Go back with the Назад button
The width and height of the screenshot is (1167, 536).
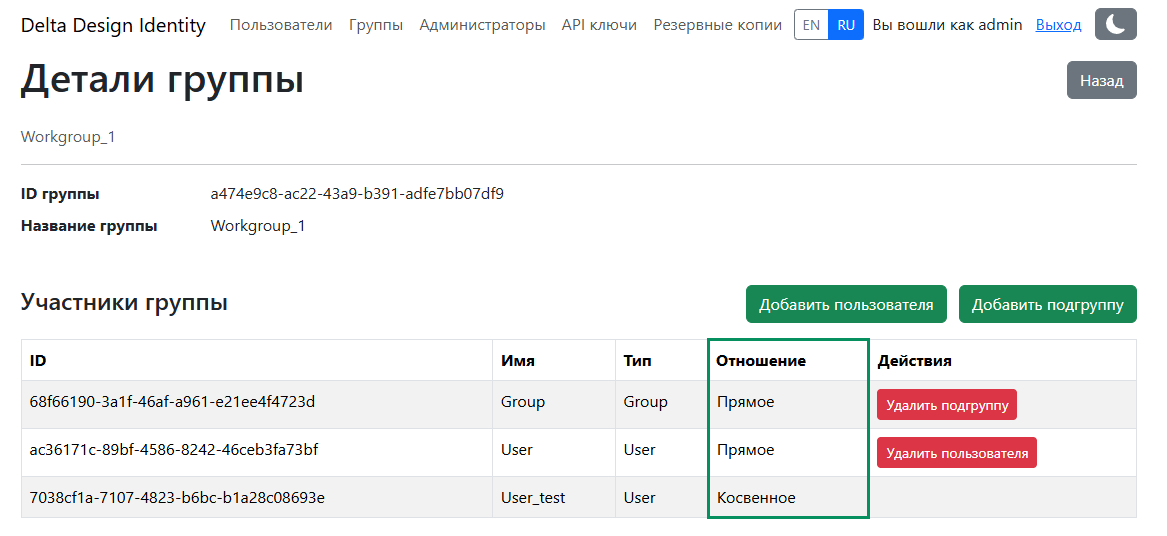tap(1102, 80)
